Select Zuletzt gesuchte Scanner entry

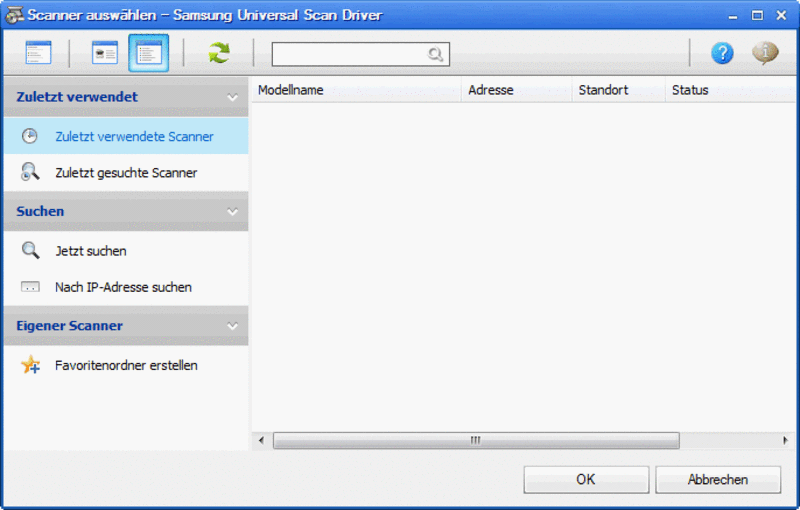(126, 172)
